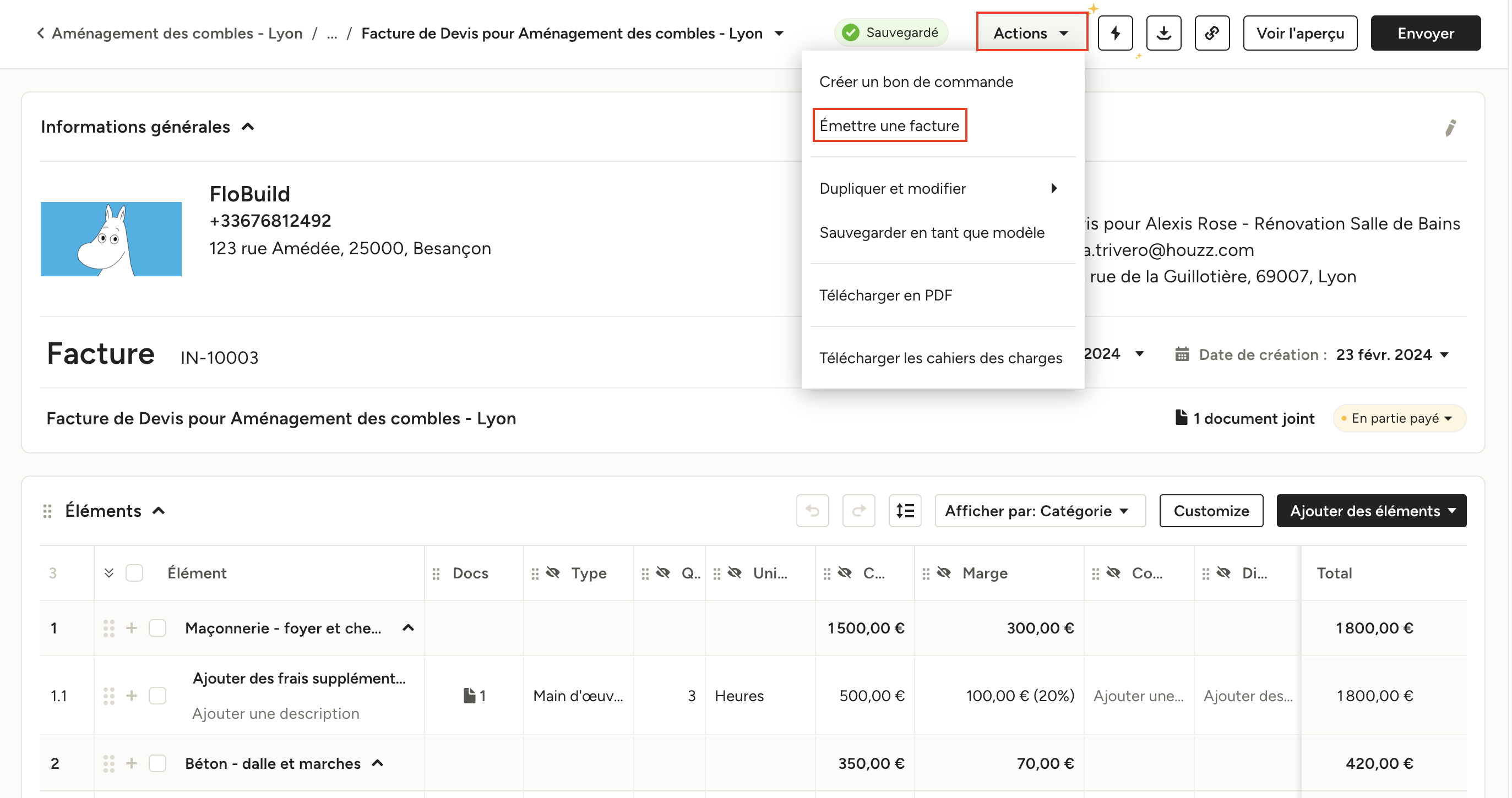Click the Customize button
Image resolution: width=1512 pixels, height=798 pixels.
coord(1211,511)
